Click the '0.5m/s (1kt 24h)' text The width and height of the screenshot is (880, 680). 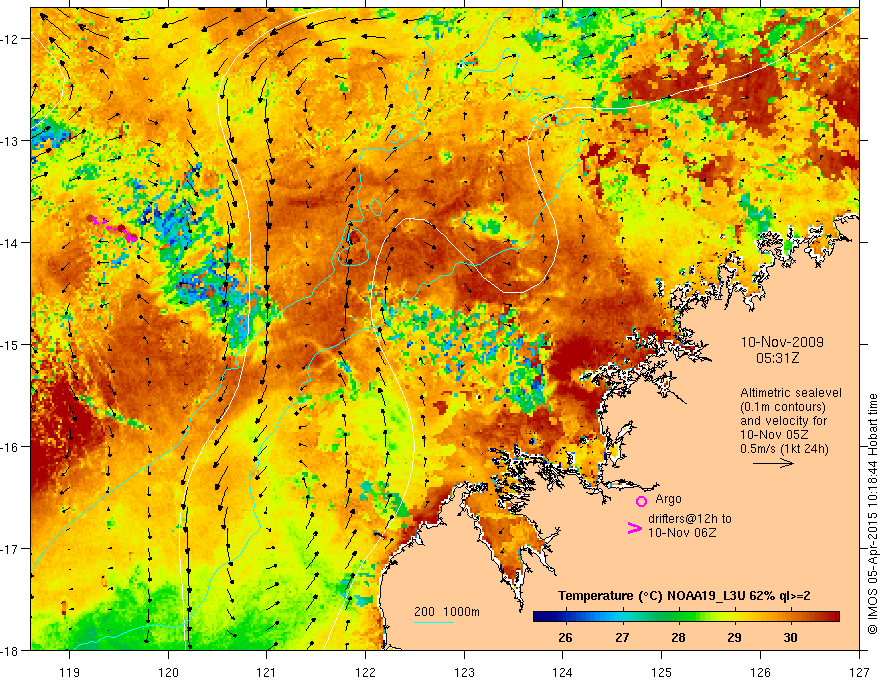click(x=784, y=449)
